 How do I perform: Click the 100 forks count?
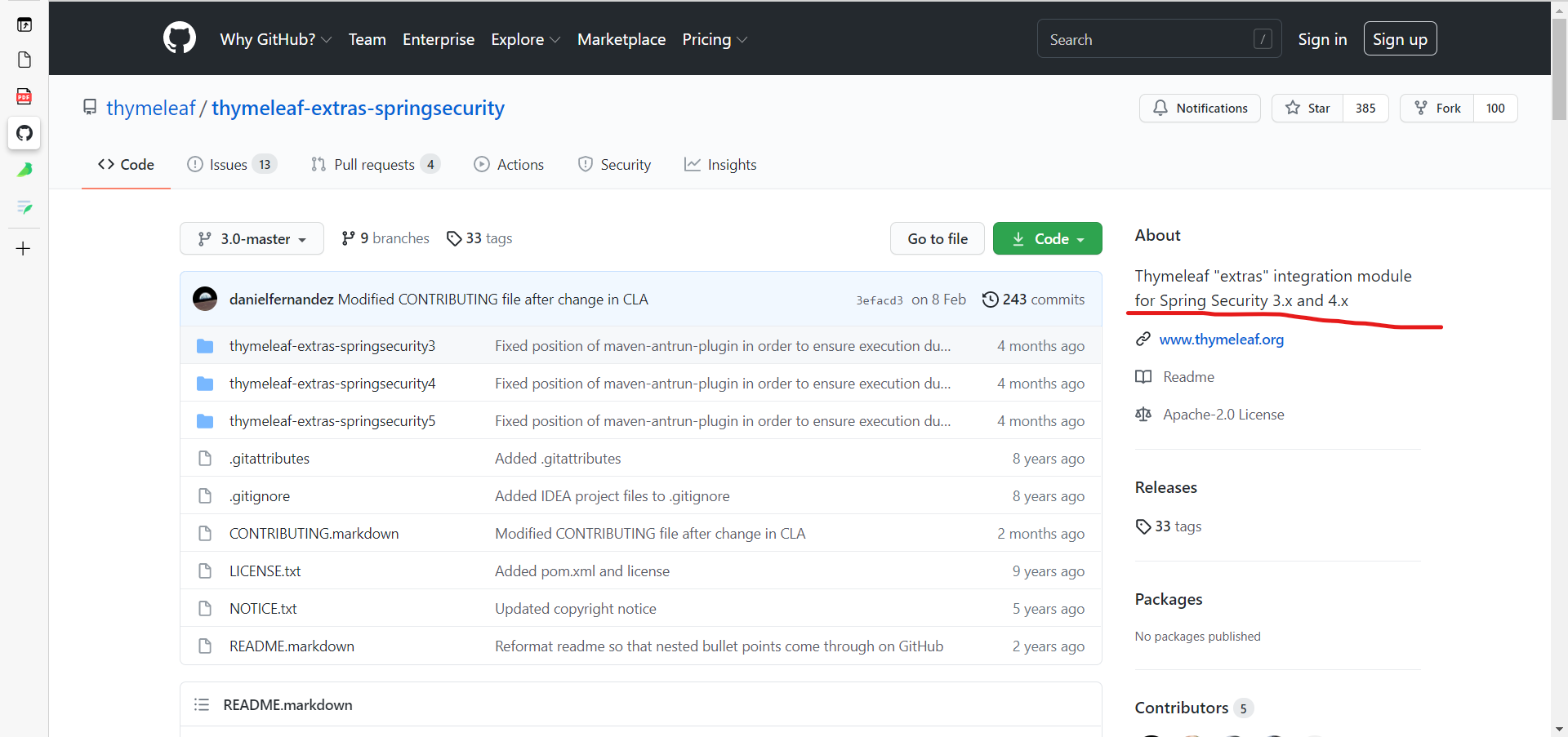point(1495,108)
